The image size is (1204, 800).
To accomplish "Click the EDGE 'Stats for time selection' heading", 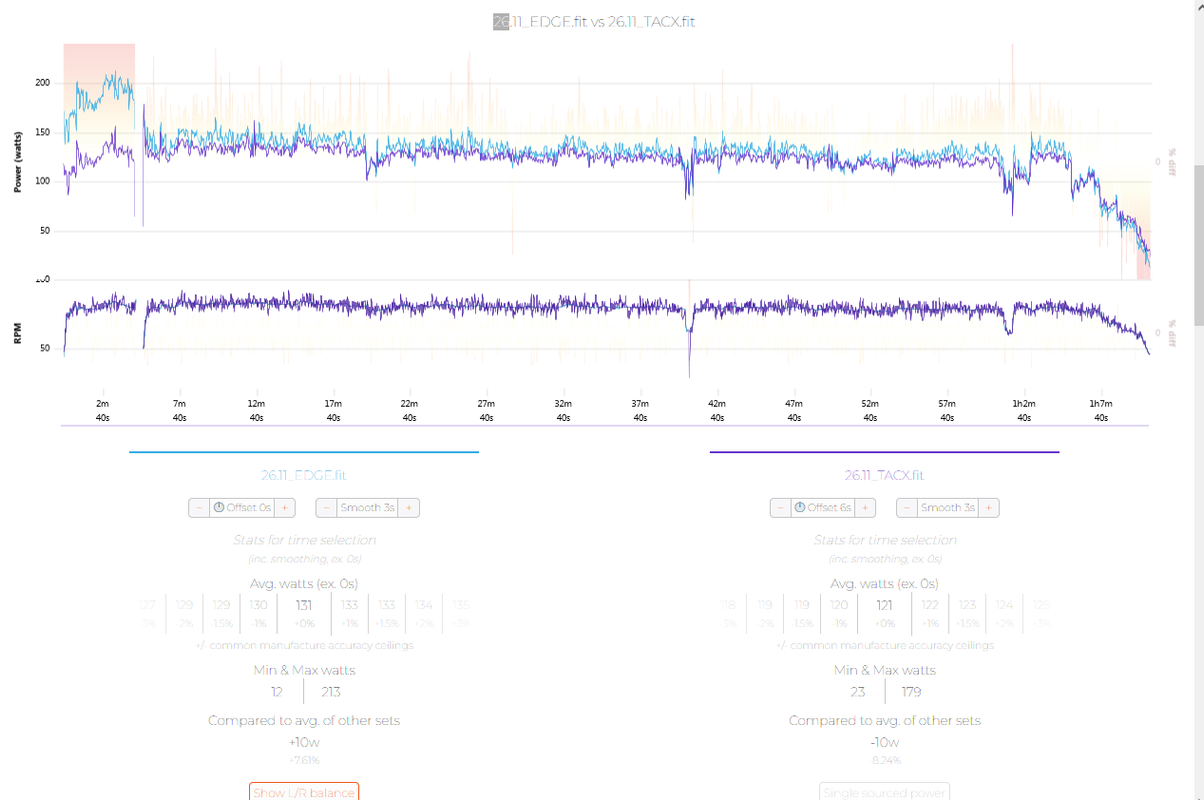I will click(304, 540).
